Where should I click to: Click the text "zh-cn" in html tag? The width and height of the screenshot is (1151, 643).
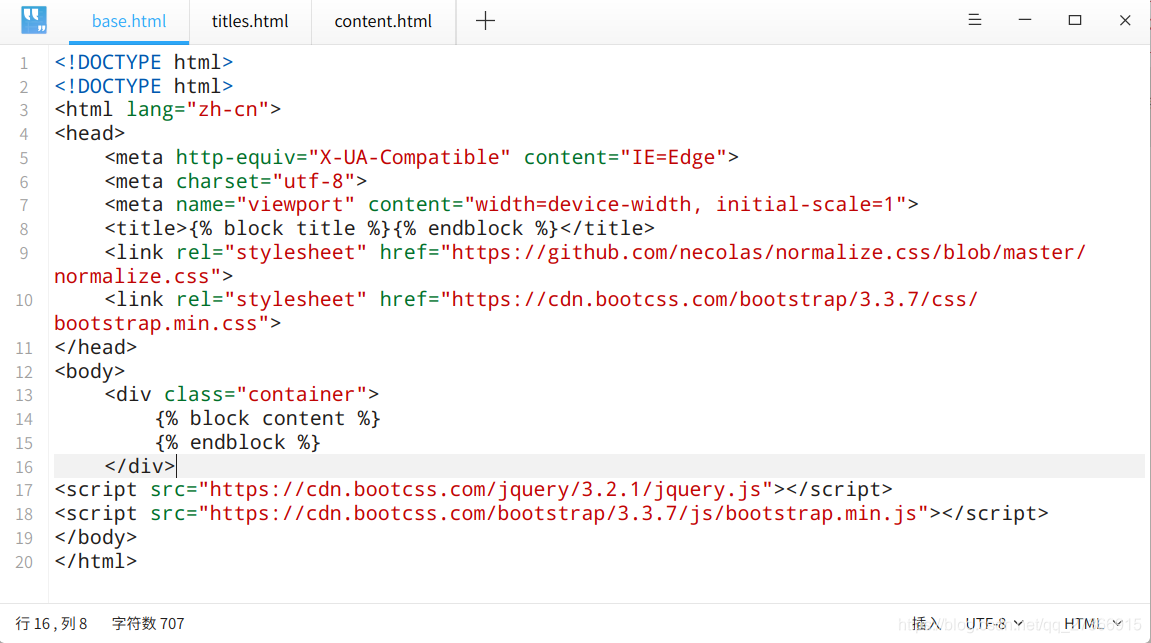pos(227,109)
